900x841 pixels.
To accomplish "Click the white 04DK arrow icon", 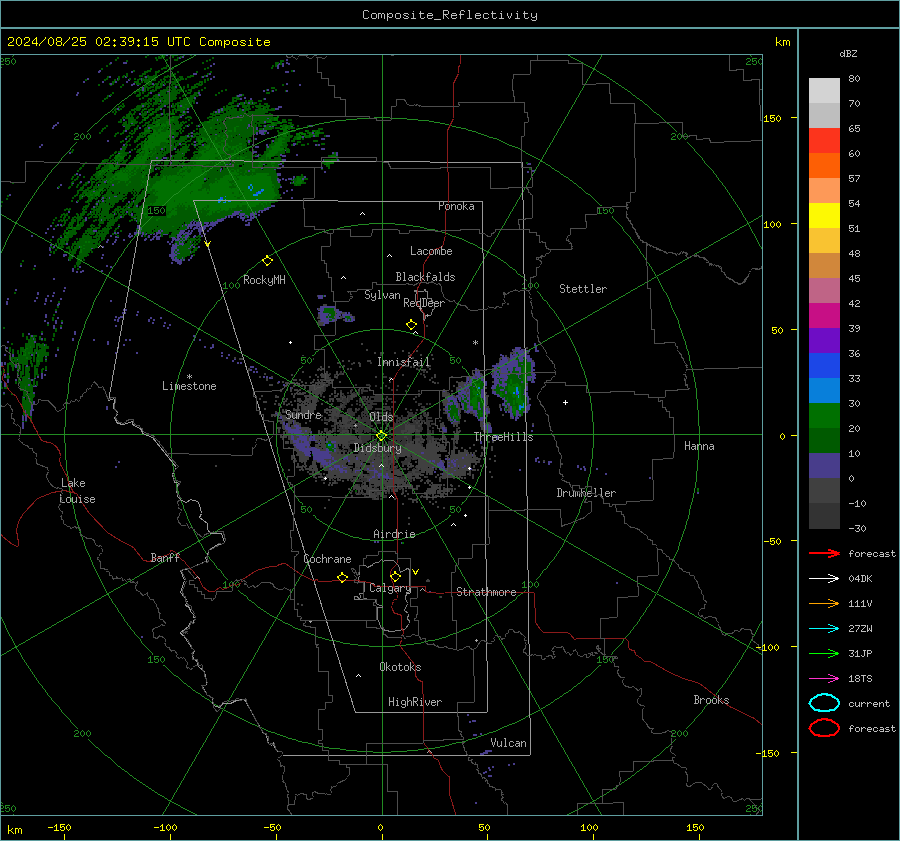I will (824, 579).
